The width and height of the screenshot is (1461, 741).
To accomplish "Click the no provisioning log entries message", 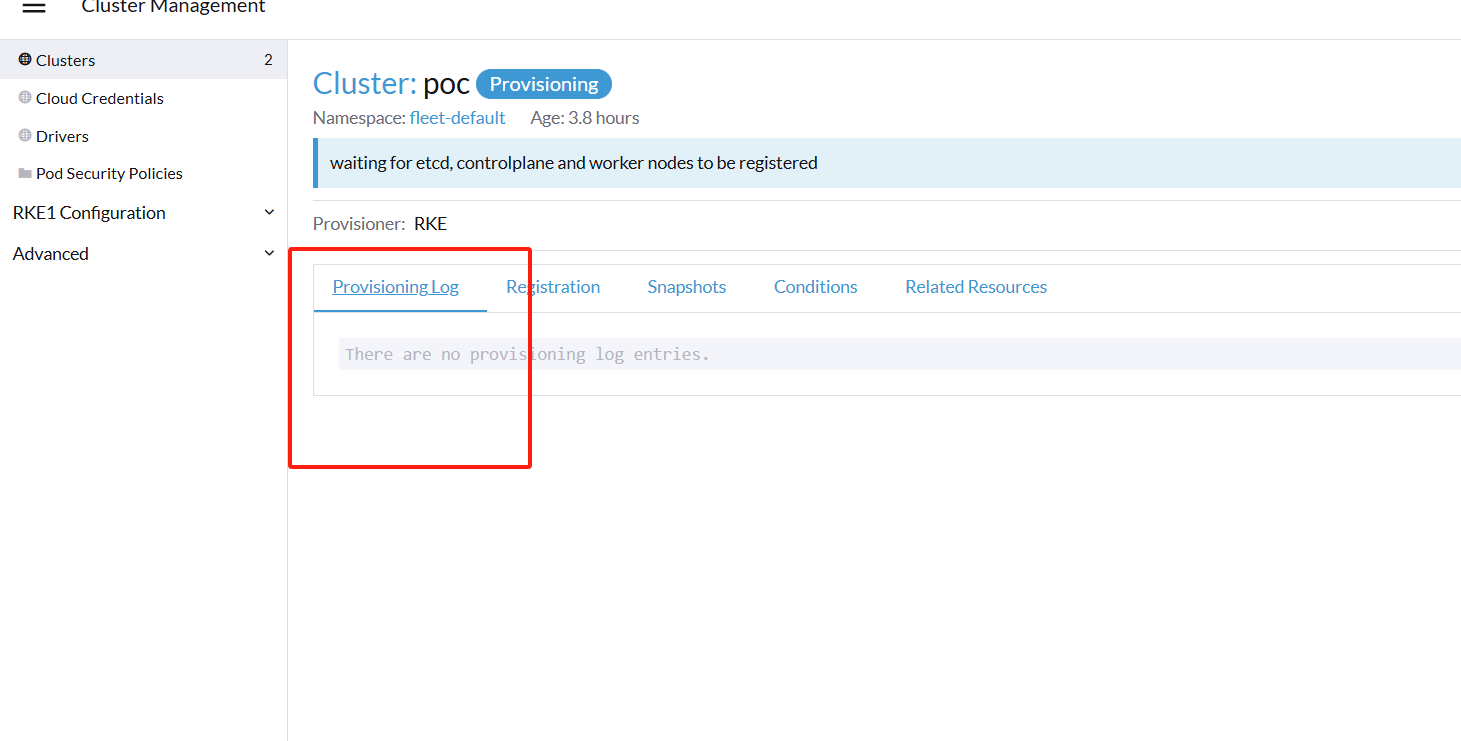I will 527,354.
